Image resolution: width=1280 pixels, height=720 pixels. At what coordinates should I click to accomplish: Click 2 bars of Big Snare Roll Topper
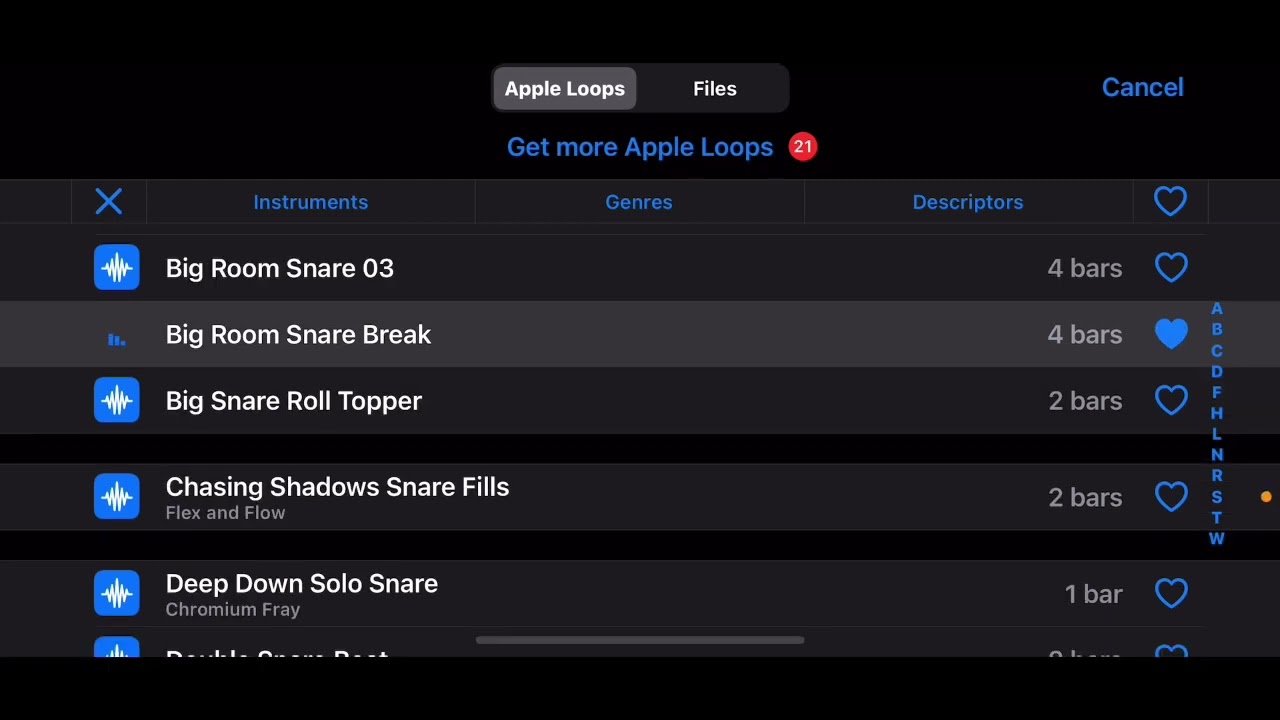(1085, 401)
